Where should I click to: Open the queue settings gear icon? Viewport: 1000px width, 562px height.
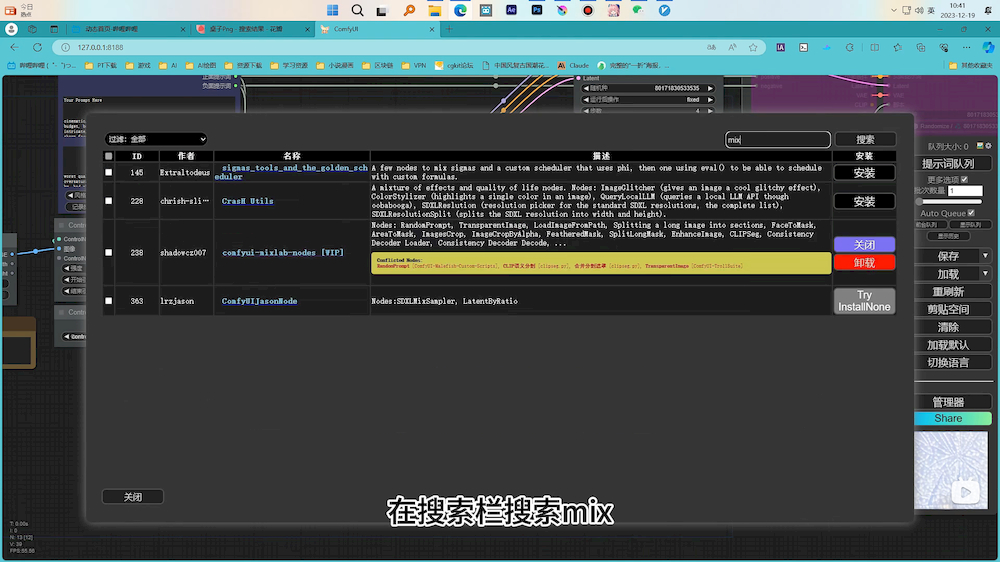pyautogui.click(x=987, y=143)
